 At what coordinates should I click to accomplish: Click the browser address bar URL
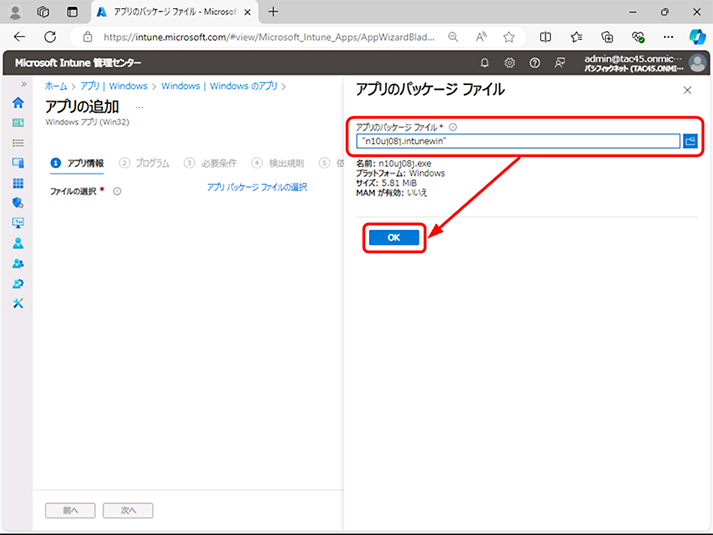(268, 37)
